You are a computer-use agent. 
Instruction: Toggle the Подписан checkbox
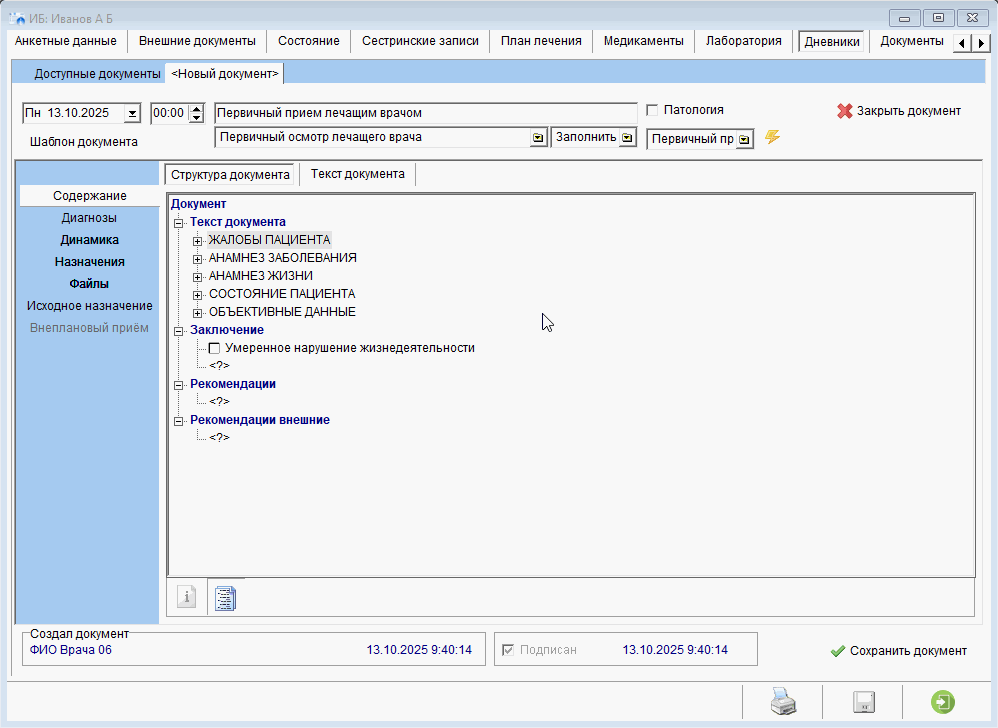tap(510, 650)
